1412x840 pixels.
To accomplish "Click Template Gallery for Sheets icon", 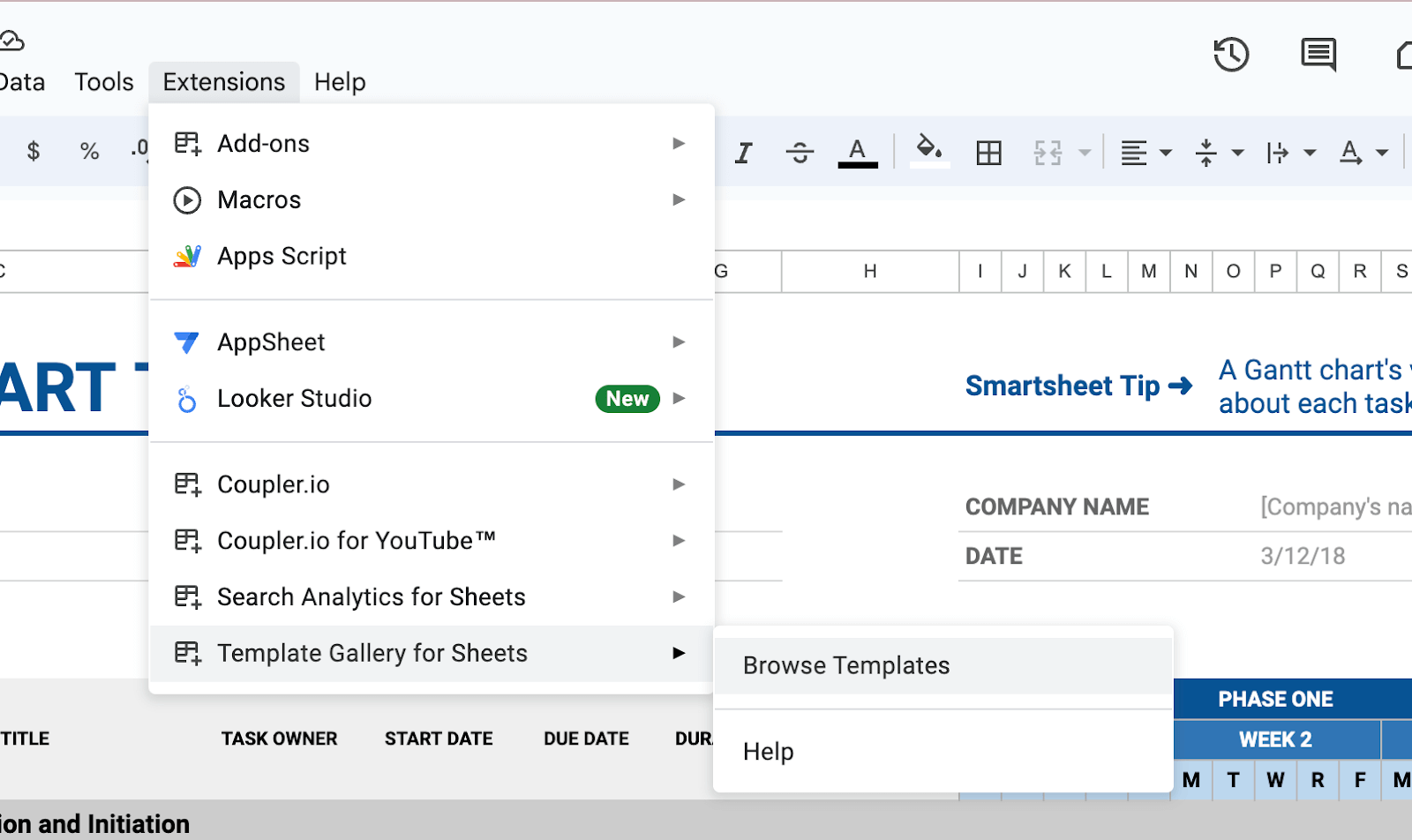I will (x=187, y=653).
